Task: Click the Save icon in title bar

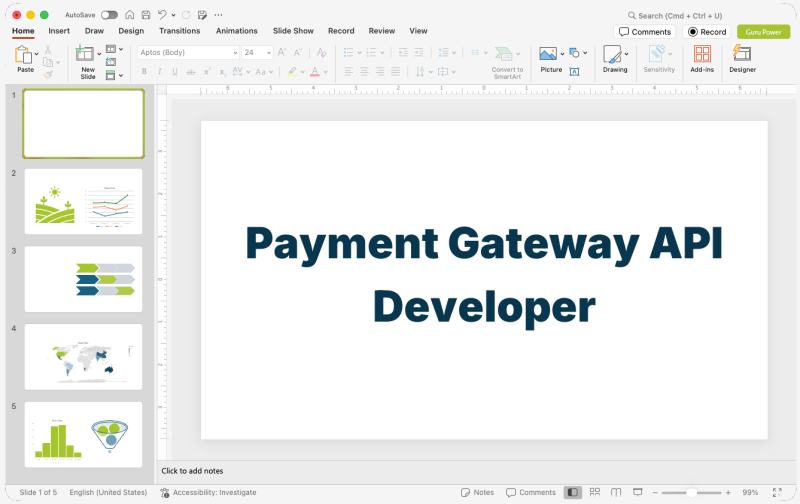Action: 146,15
